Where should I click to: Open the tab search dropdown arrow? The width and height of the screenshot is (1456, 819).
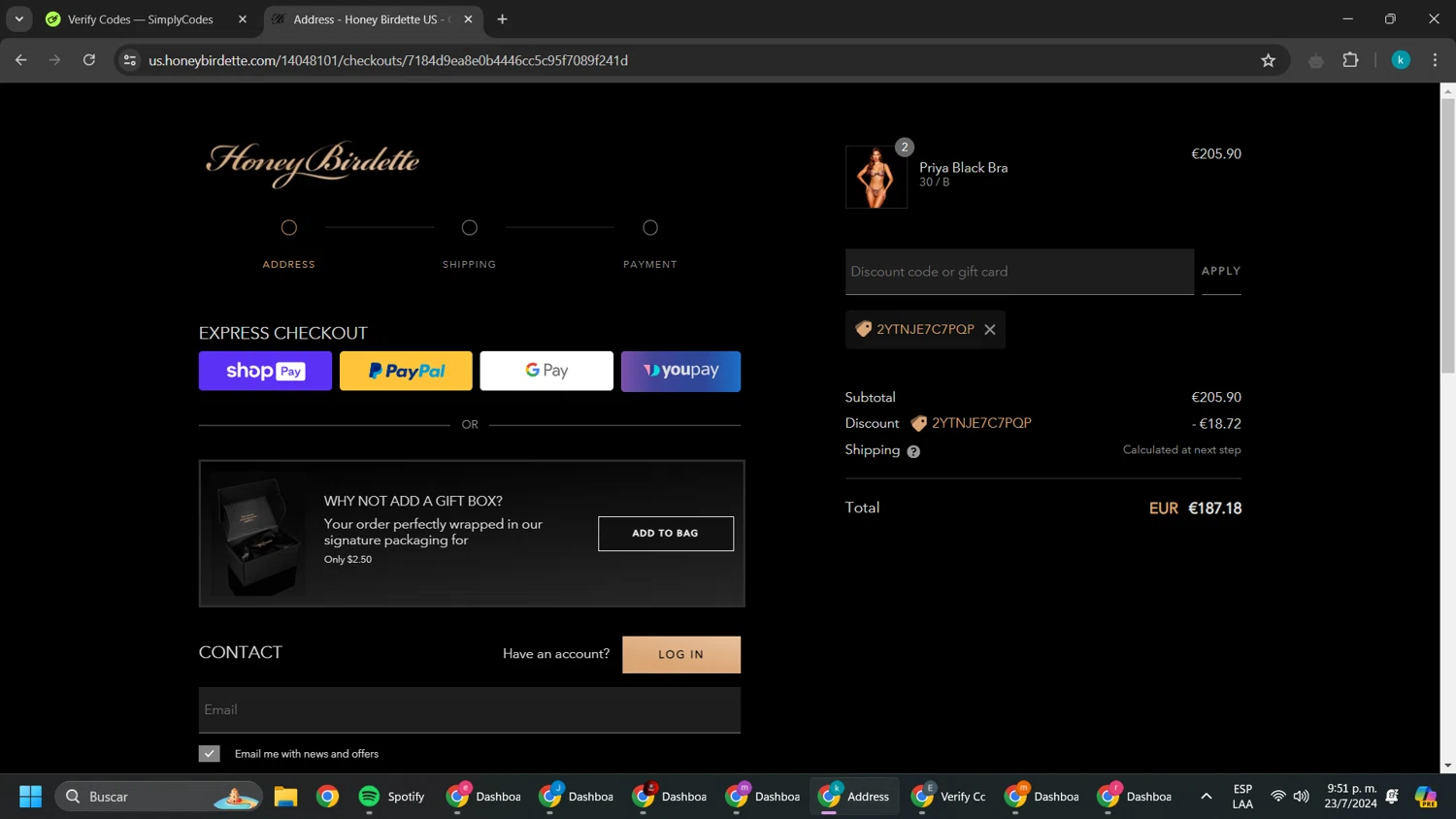click(19, 19)
